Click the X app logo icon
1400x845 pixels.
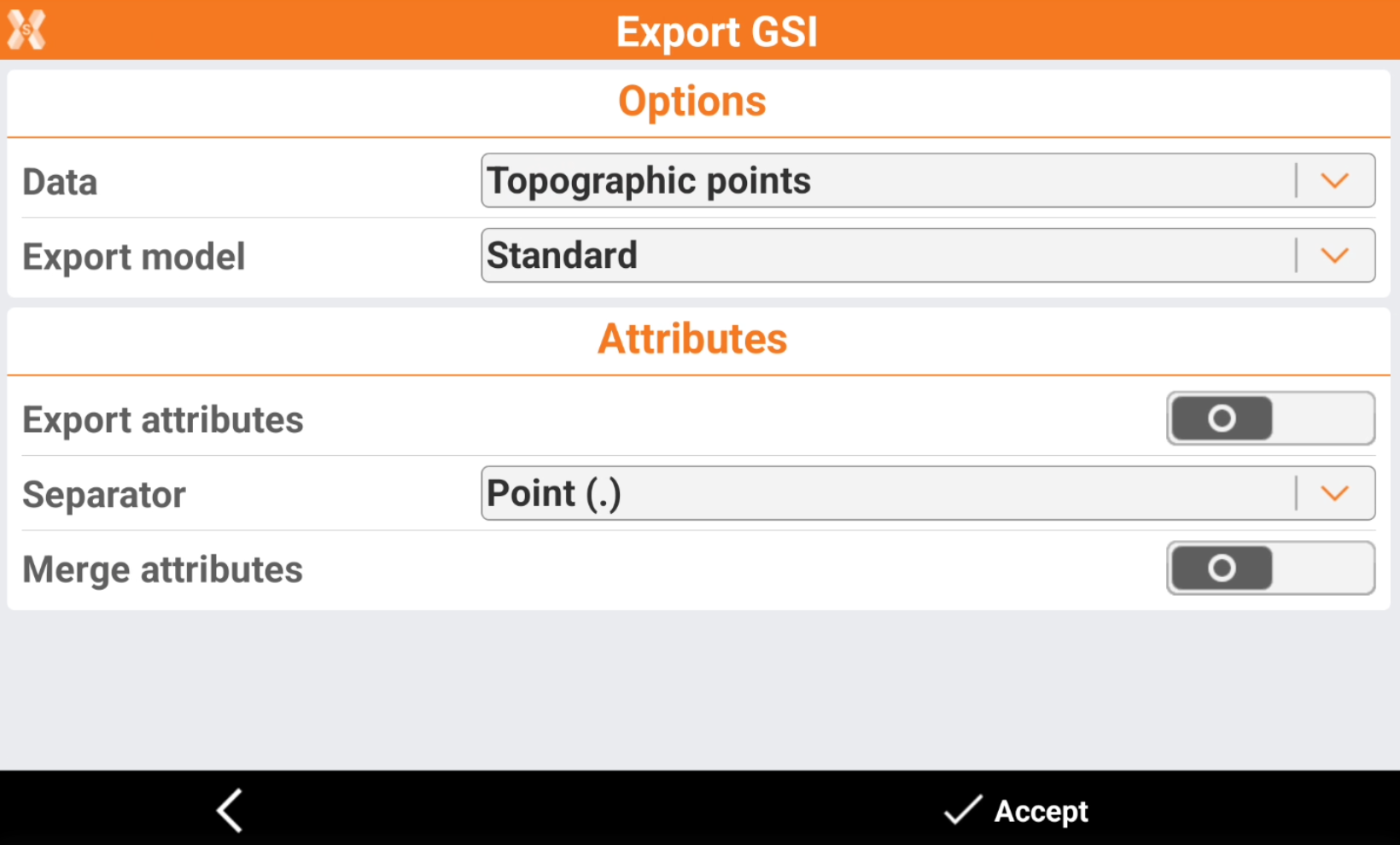(26, 30)
